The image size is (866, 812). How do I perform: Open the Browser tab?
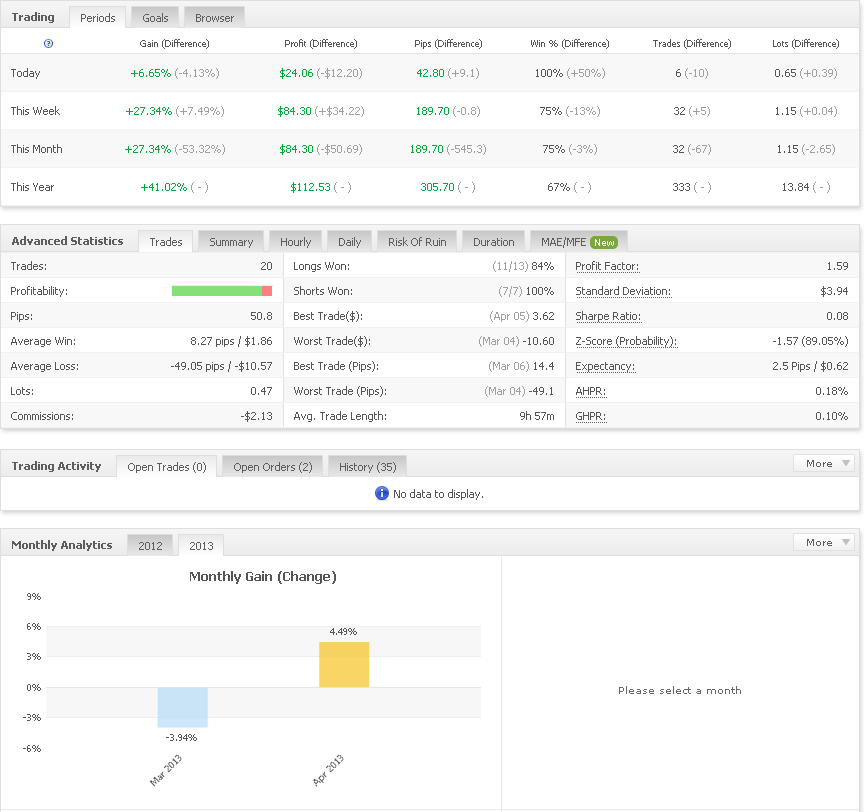click(x=214, y=18)
